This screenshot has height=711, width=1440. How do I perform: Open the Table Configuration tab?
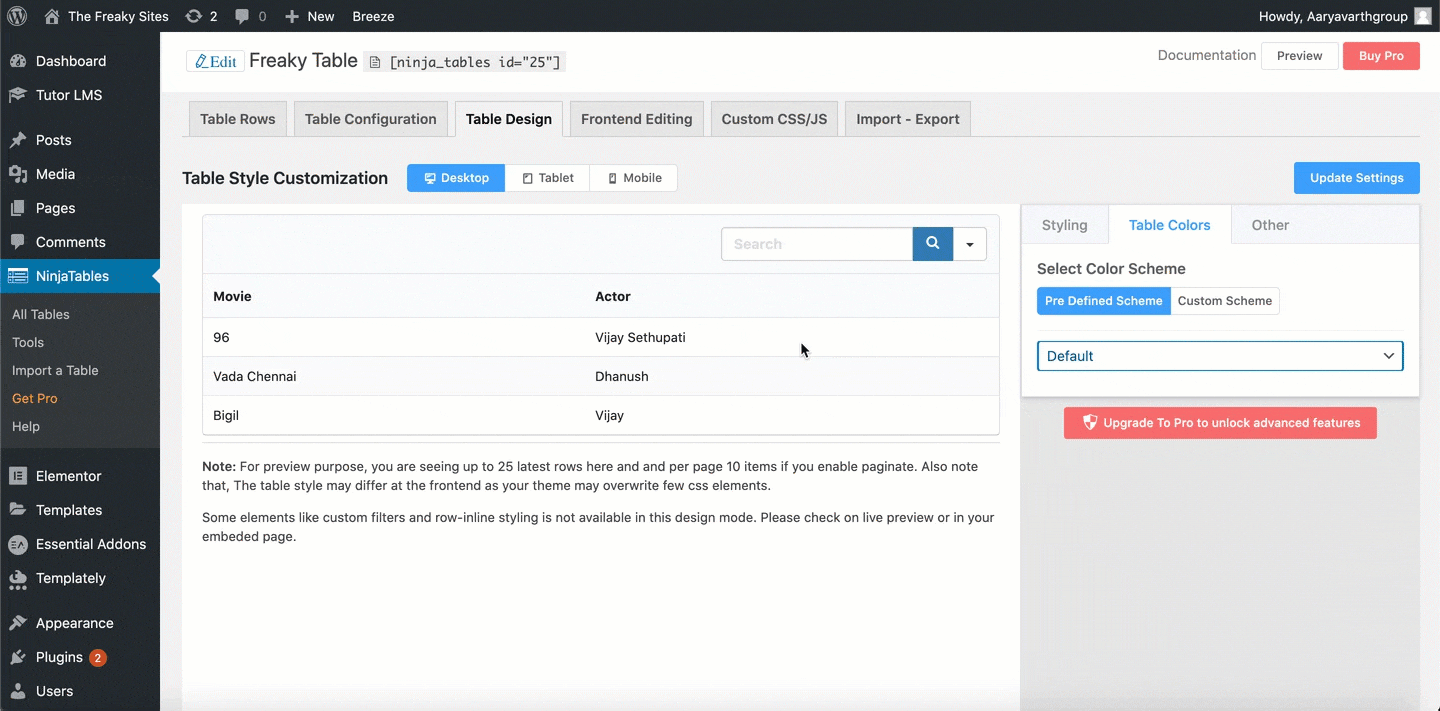click(371, 119)
